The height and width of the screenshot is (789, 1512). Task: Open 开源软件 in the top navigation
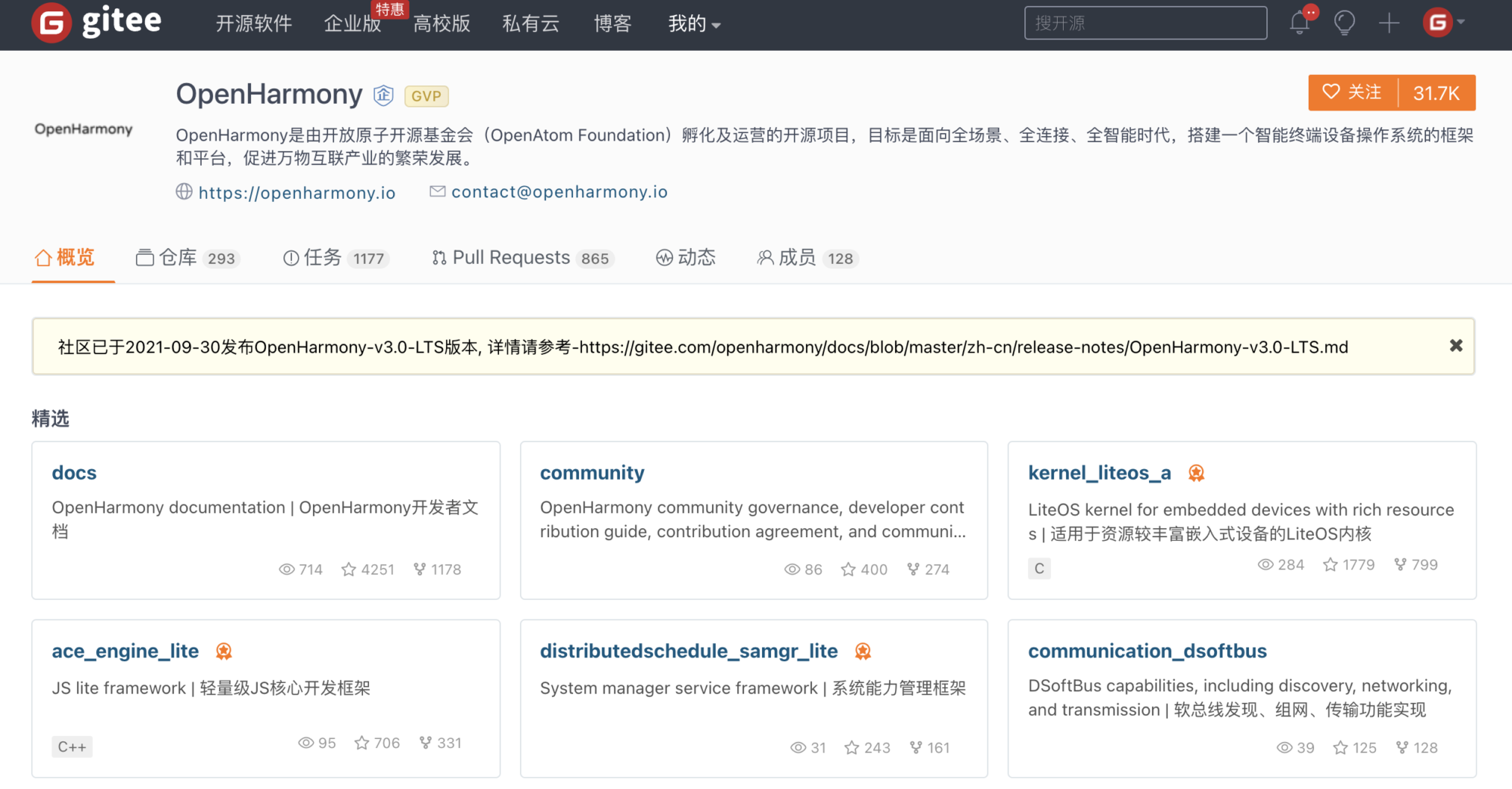(254, 24)
